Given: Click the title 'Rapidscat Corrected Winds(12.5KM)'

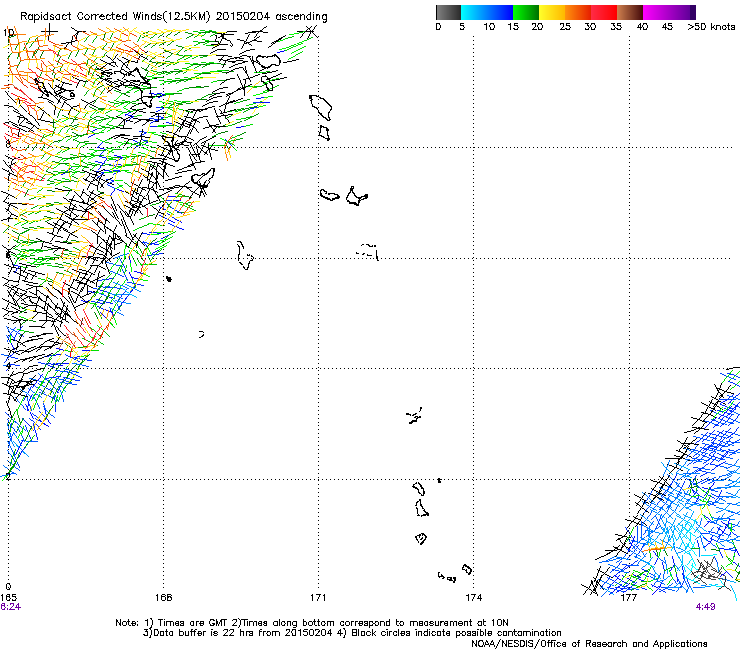Looking at the screenshot, I should 115,17.
